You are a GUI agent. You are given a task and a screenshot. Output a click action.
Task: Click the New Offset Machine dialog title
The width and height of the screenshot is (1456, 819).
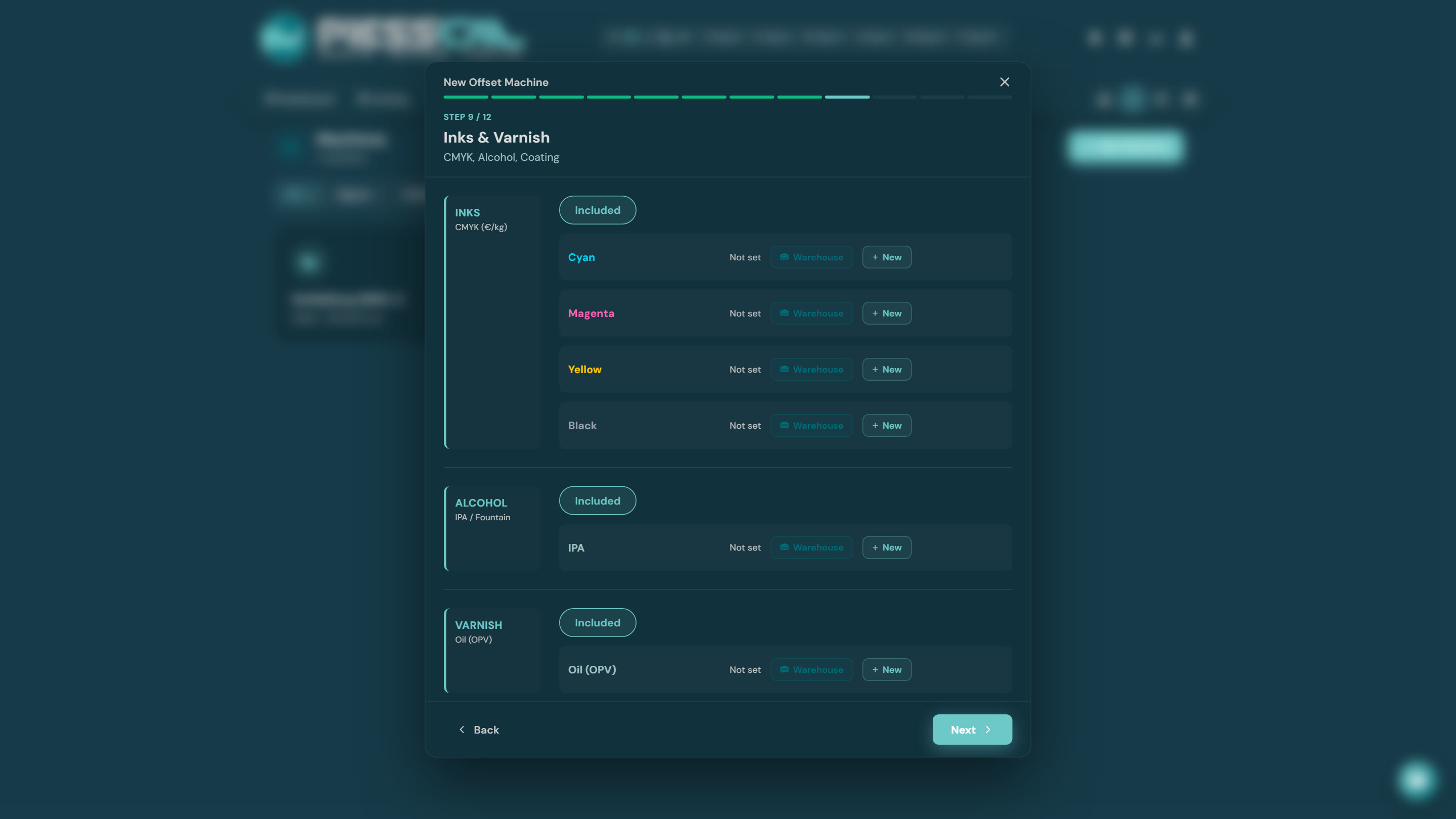[x=495, y=82]
